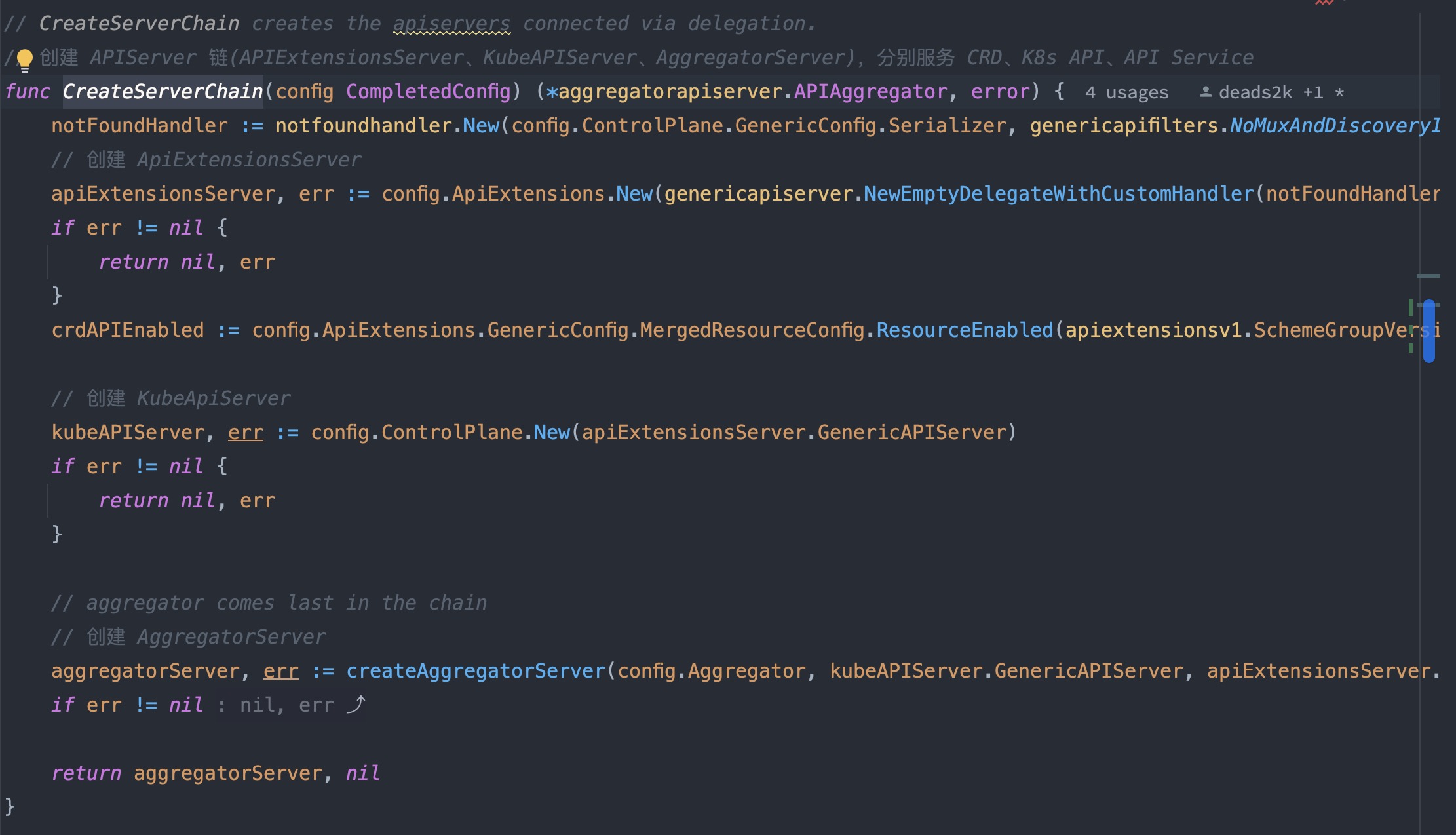Click the APIAggregator return type
The image size is (1456, 835).
tap(870, 92)
